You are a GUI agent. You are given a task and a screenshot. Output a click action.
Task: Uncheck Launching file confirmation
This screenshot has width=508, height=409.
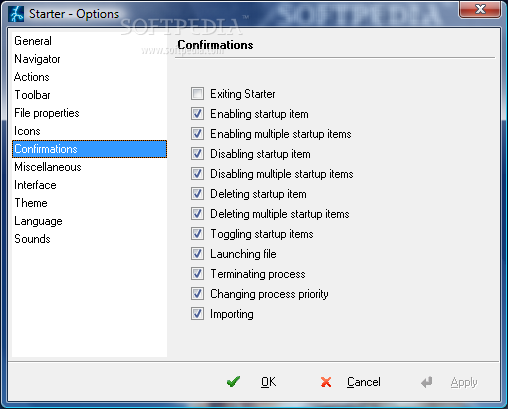click(x=197, y=254)
